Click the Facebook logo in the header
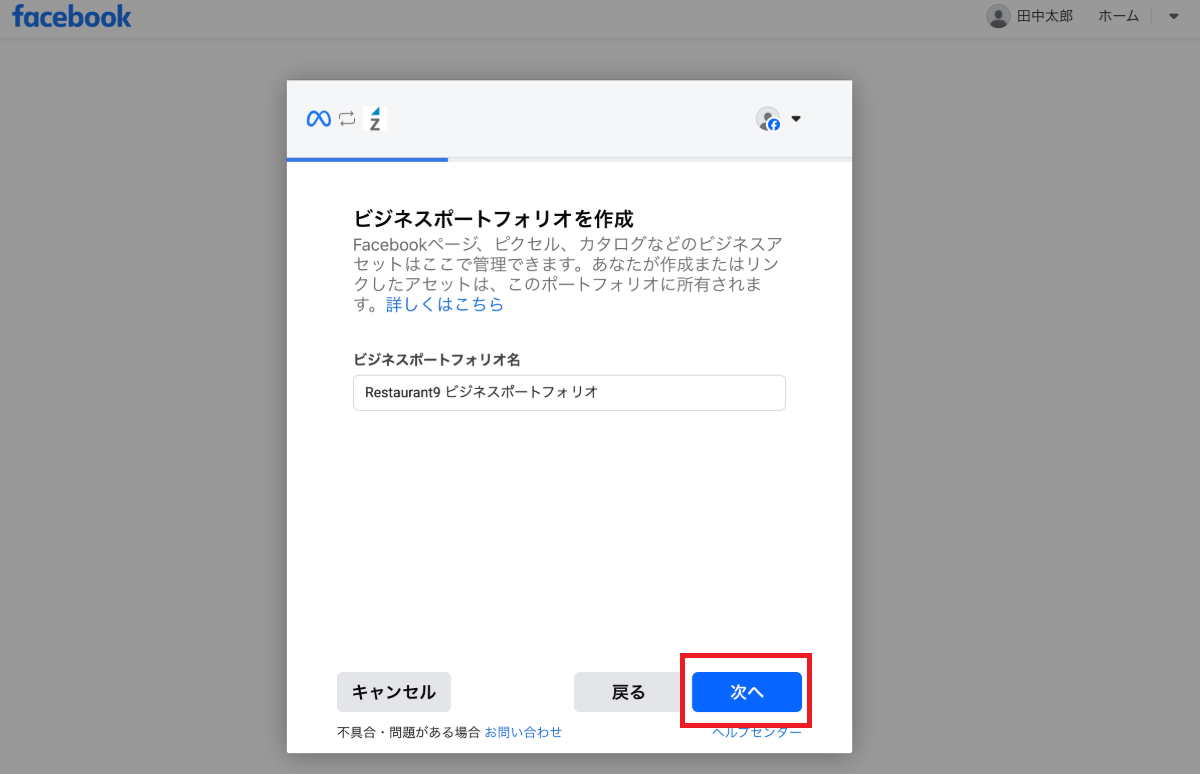This screenshot has width=1200, height=774. 72,17
